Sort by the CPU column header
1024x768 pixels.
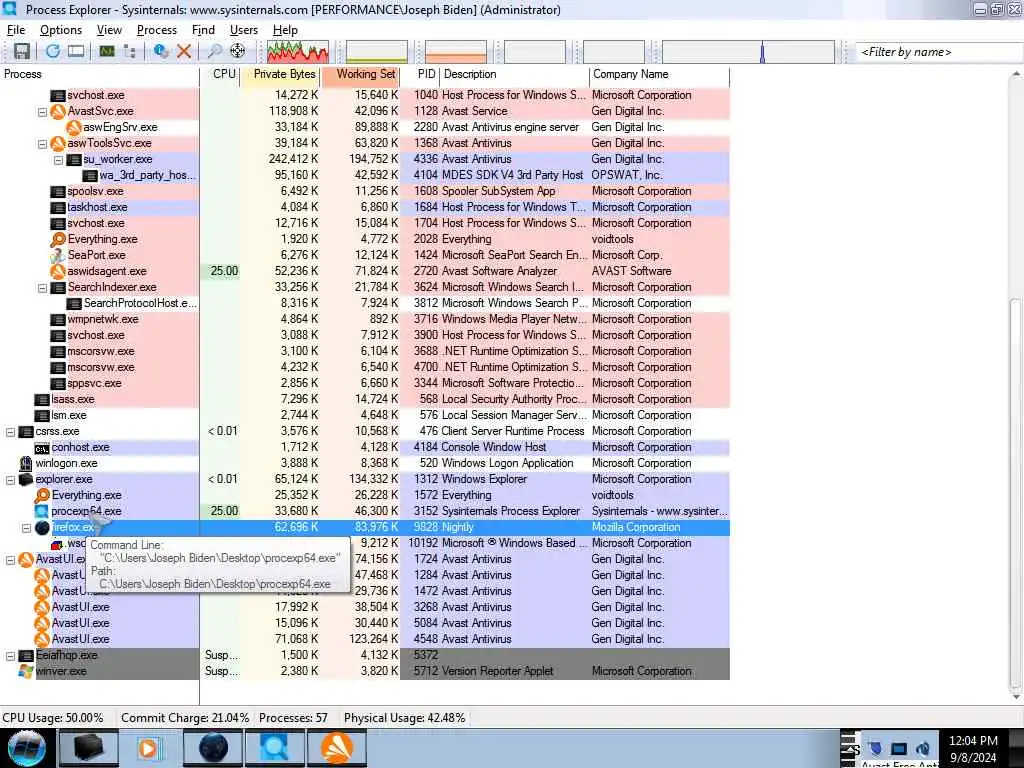(x=221, y=74)
